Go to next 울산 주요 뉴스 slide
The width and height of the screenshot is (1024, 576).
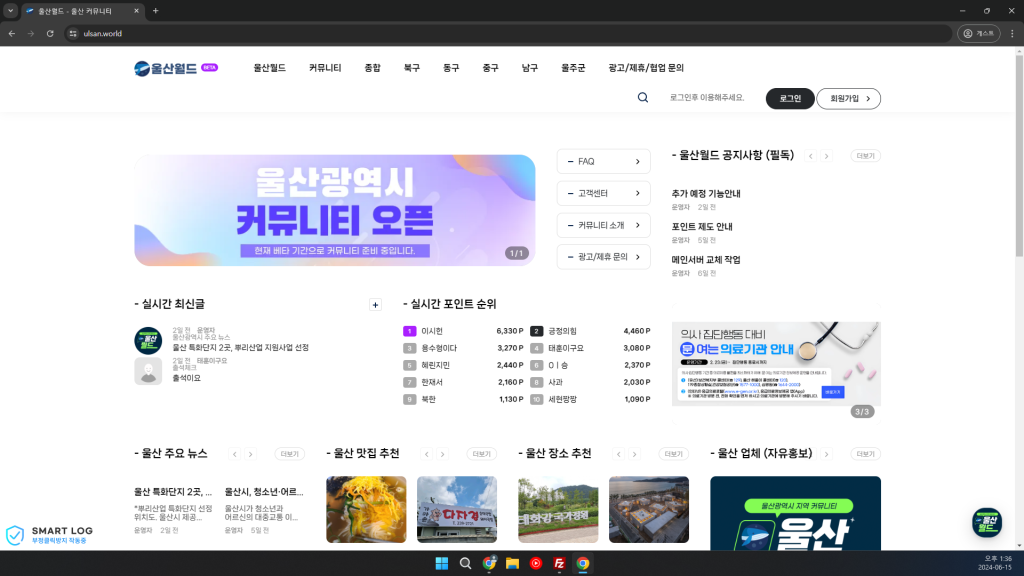tap(250, 454)
